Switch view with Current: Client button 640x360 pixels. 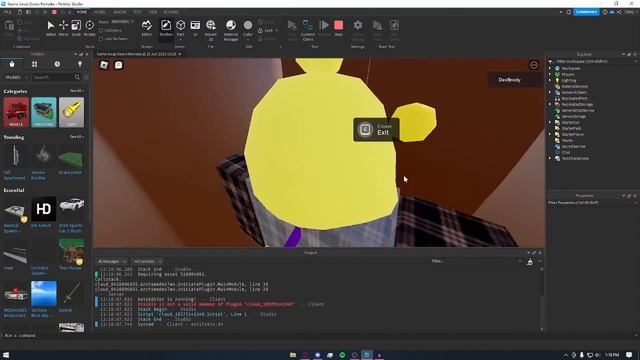click(308, 30)
